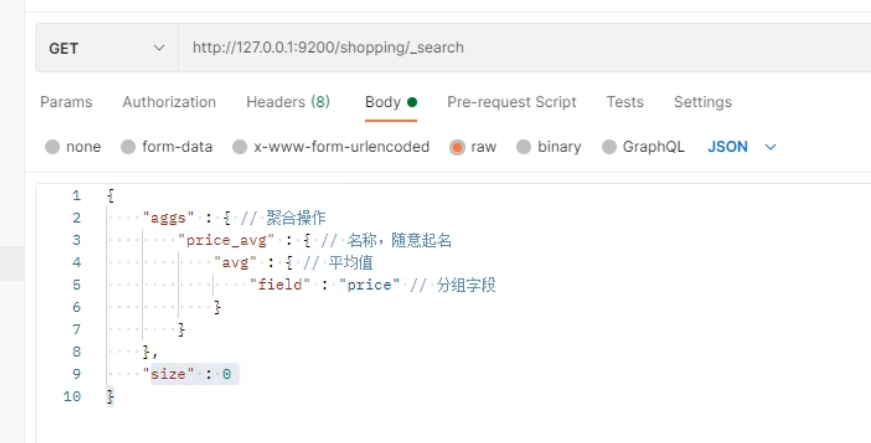Open the GET method dropdown
Screen dimensions: 871x443
[x=107, y=48]
